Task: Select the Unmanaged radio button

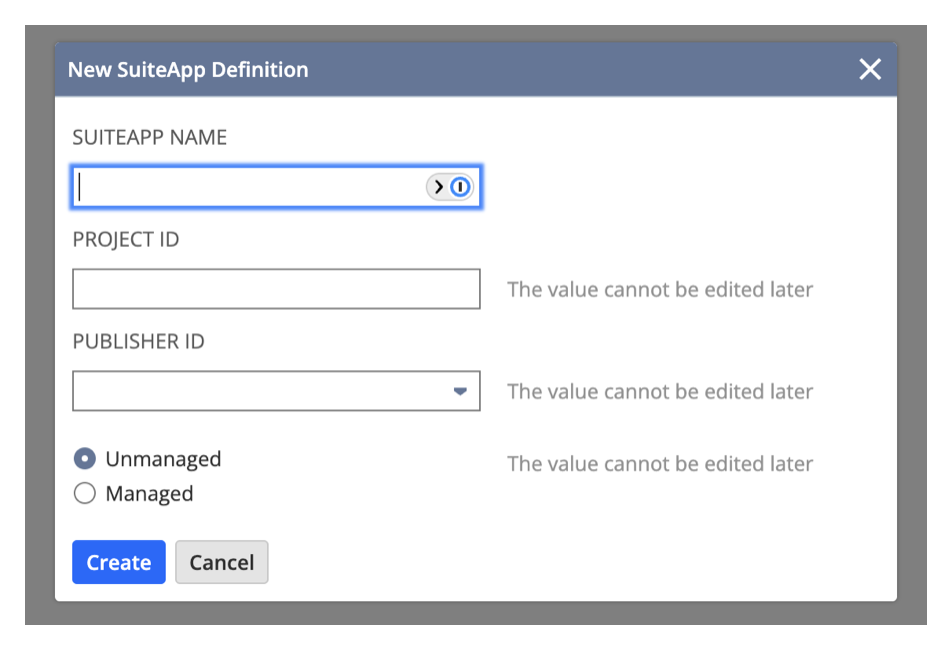Action: pos(84,457)
